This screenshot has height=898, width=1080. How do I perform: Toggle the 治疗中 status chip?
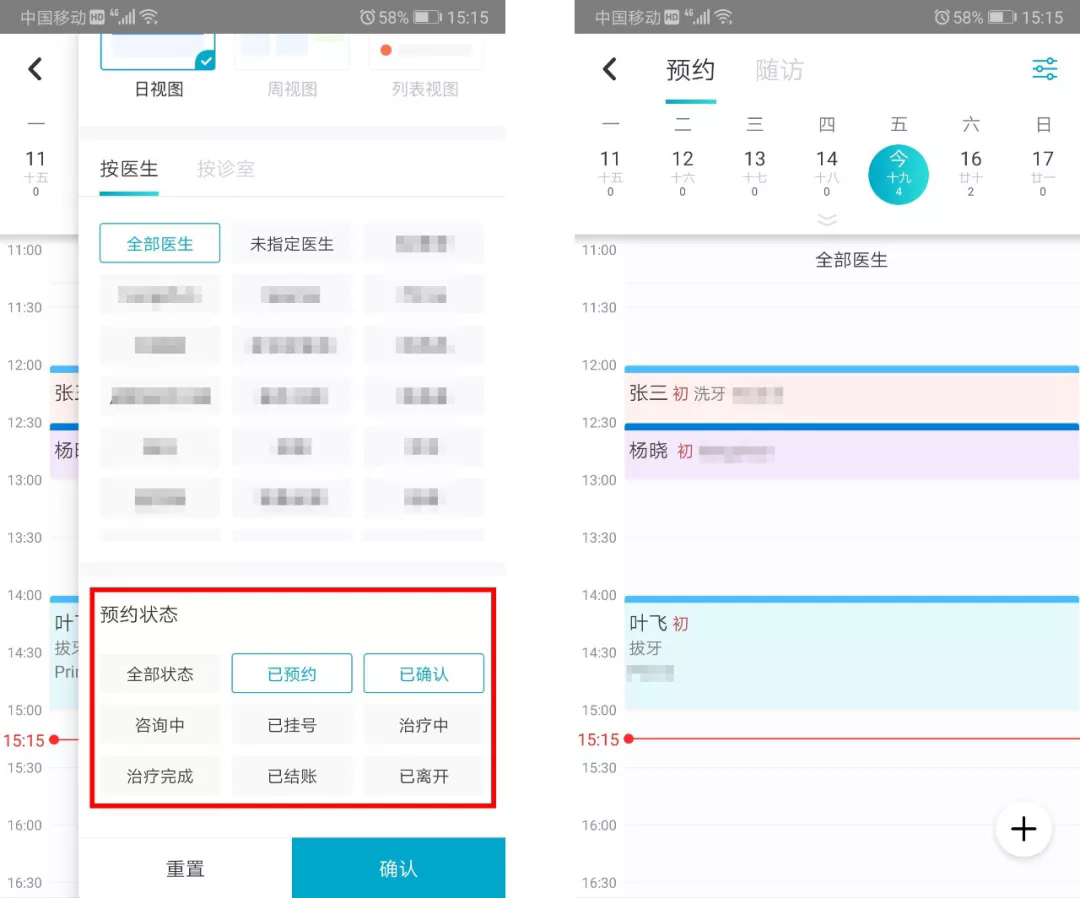pos(424,725)
